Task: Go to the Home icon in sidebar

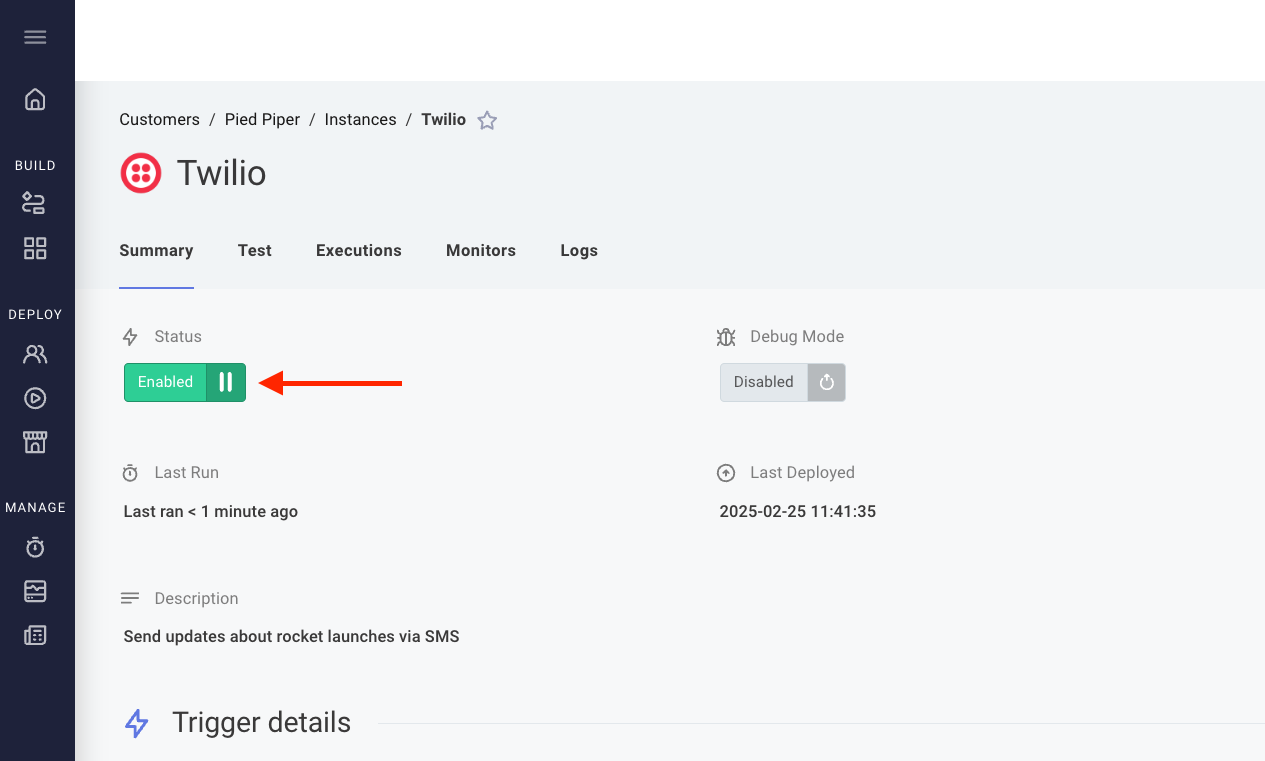Action: tap(35, 99)
